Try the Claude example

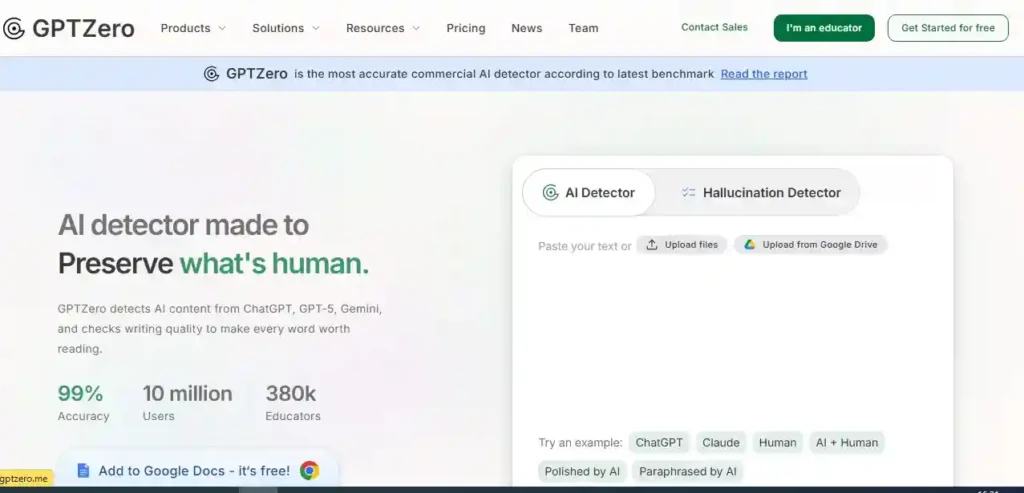click(x=721, y=443)
